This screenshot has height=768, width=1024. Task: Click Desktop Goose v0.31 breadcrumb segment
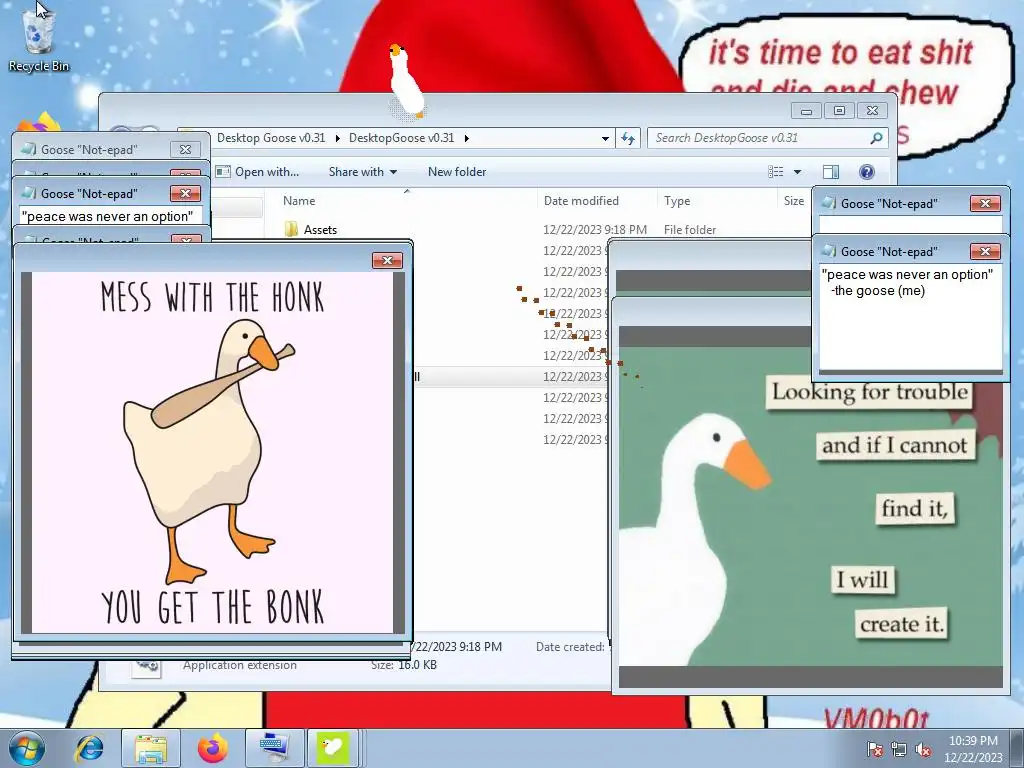point(271,138)
